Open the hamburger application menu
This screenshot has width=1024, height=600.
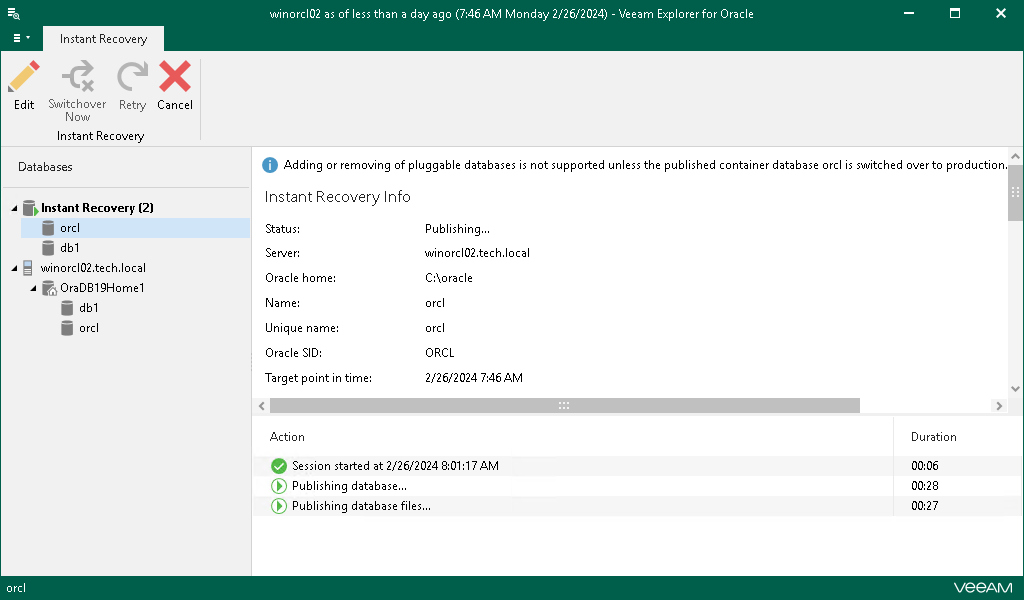(x=20, y=38)
